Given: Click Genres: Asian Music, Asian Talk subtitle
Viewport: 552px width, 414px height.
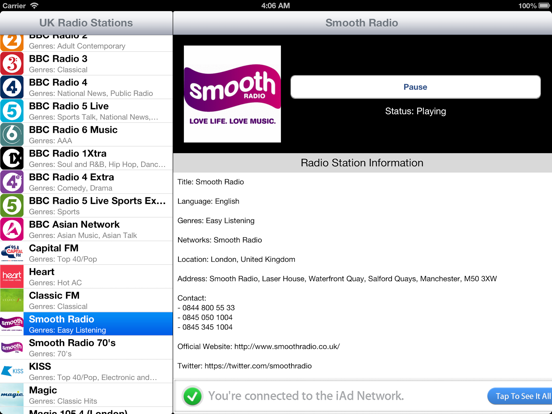Looking at the screenshot, I should 83,235.
